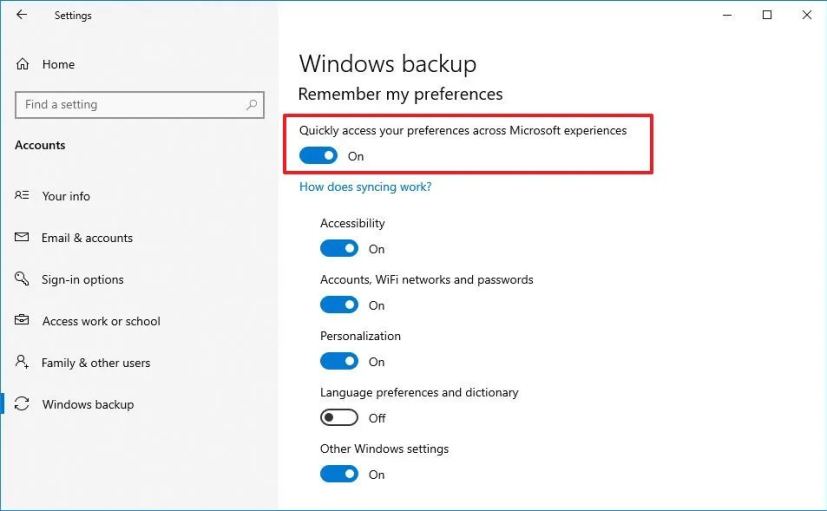Click the Sign-in options key icon
Image resolution: width=827 pixels, height=511 pixels.
[x=22, y=278]
